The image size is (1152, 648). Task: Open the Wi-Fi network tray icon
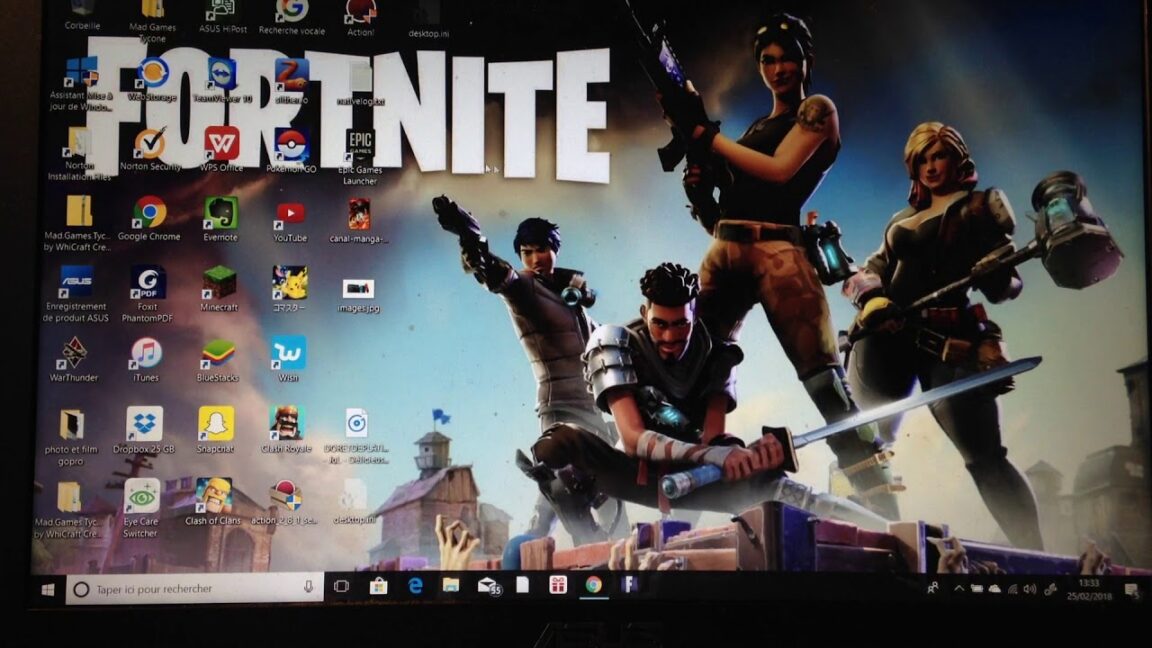[x=1012, y=588]
